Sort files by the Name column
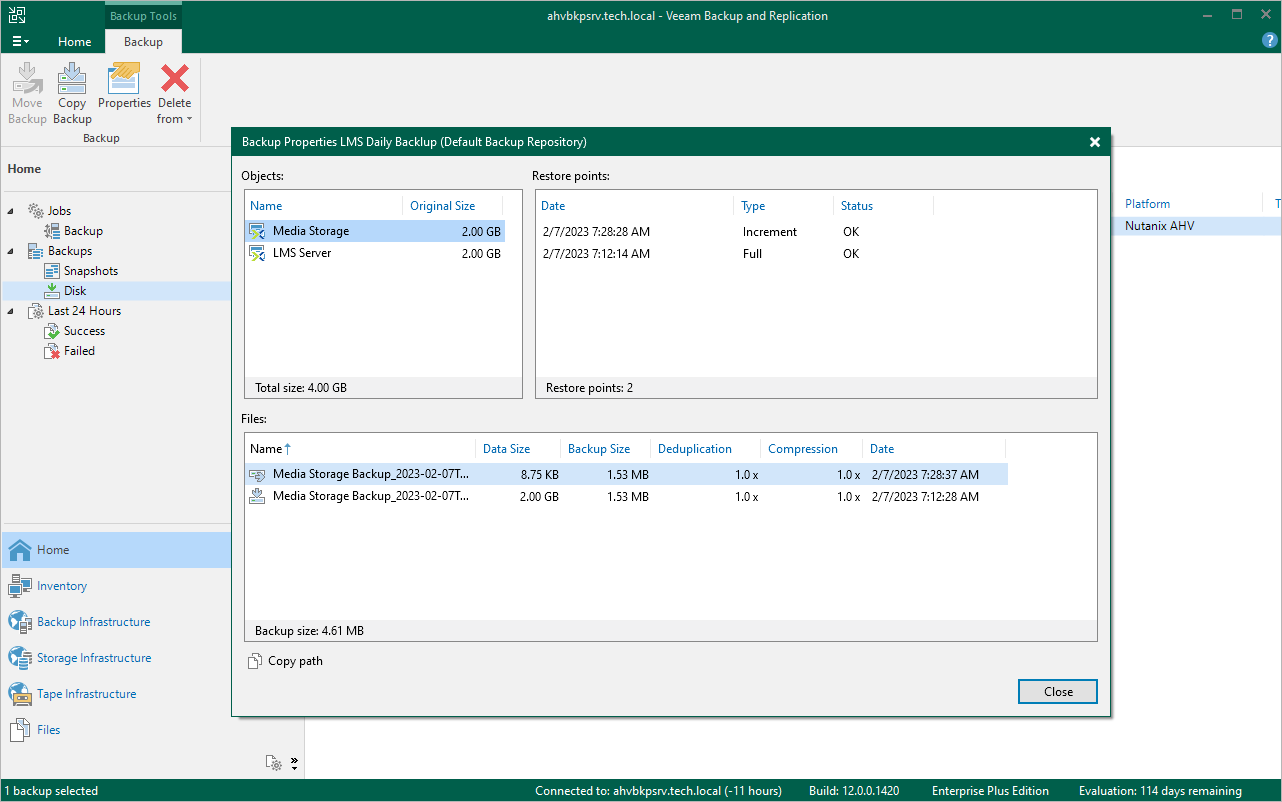This screenshot has height=802, width=1282. [x=266, y=449]
